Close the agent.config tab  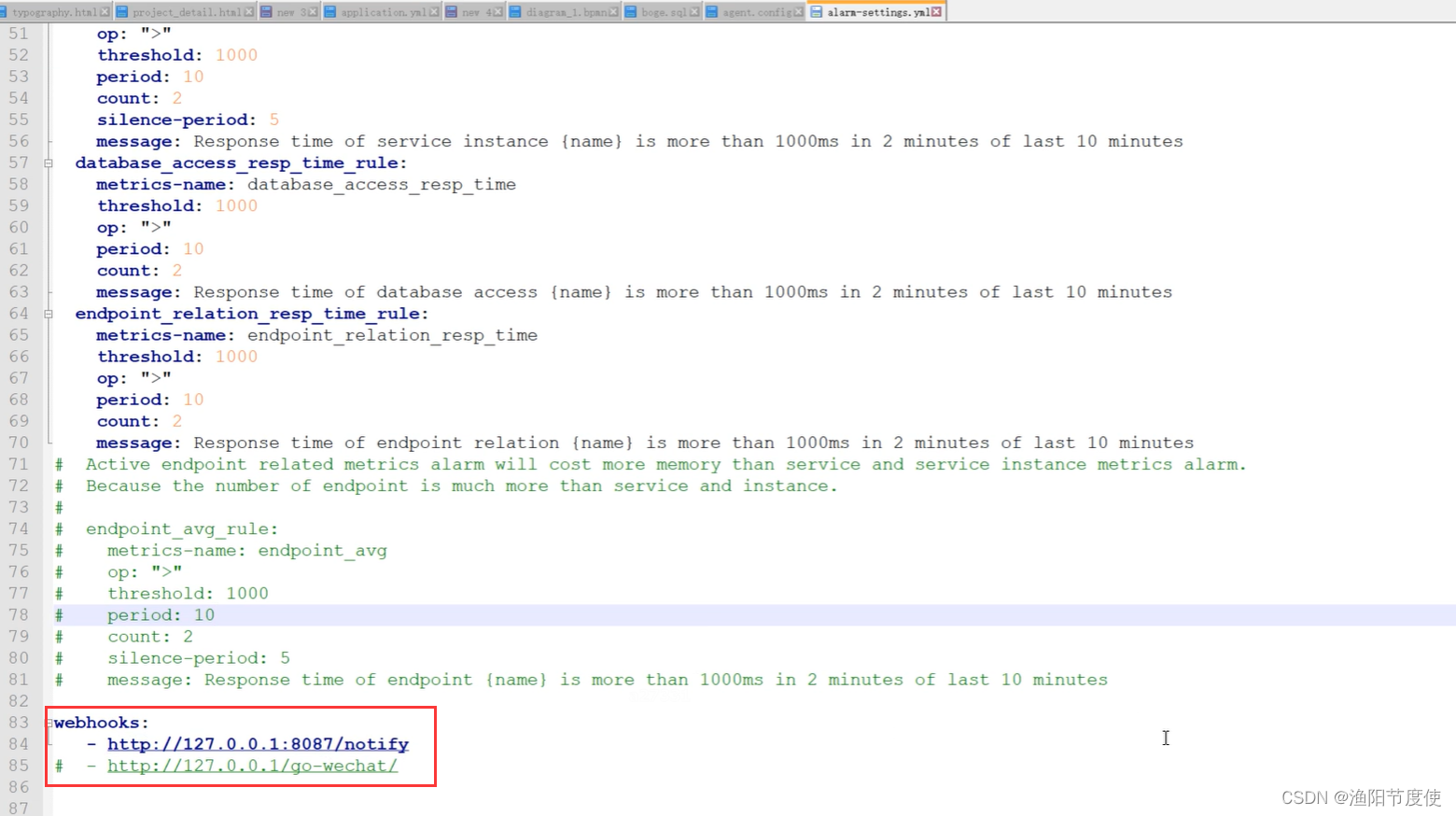coord(798,12)
